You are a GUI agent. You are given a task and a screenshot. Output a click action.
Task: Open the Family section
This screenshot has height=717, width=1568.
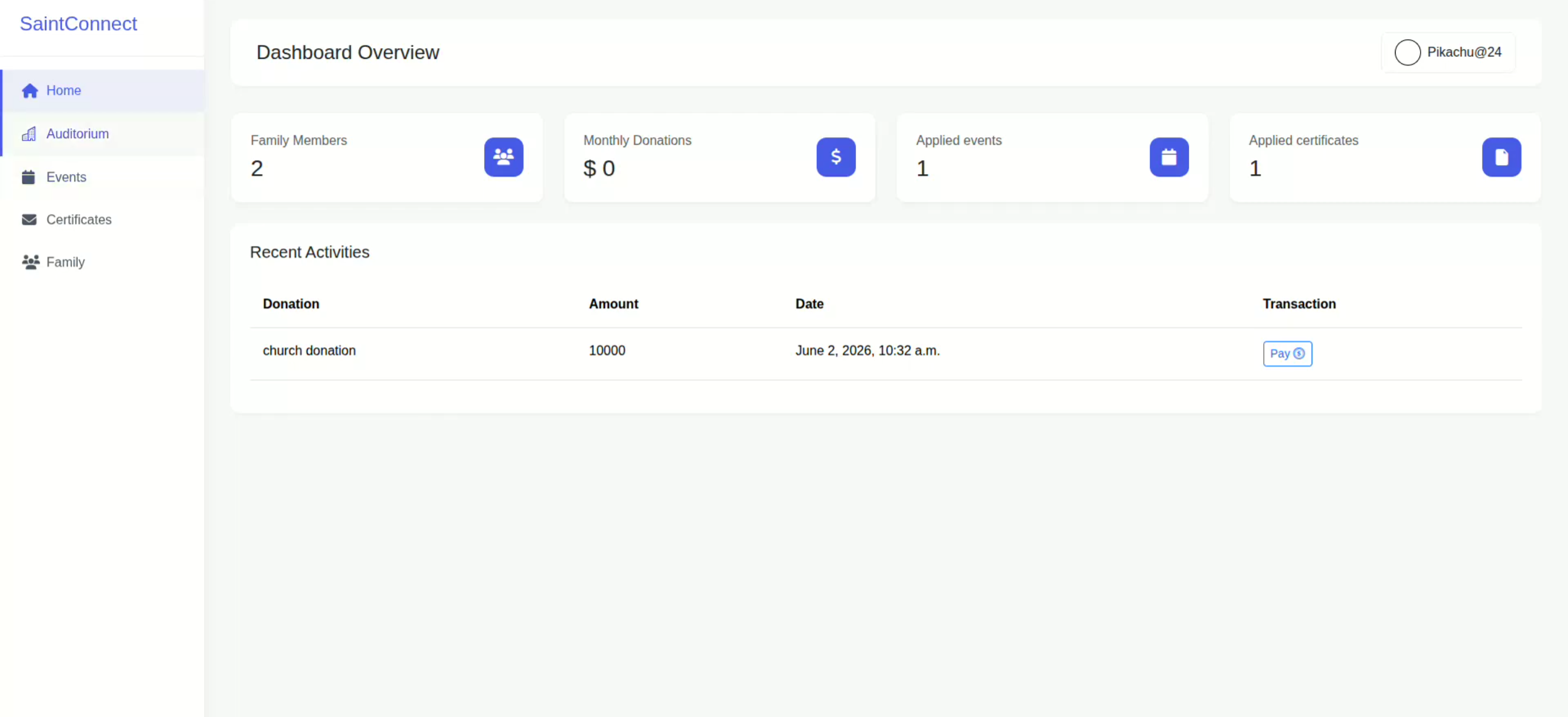click(x=102, y=262)
